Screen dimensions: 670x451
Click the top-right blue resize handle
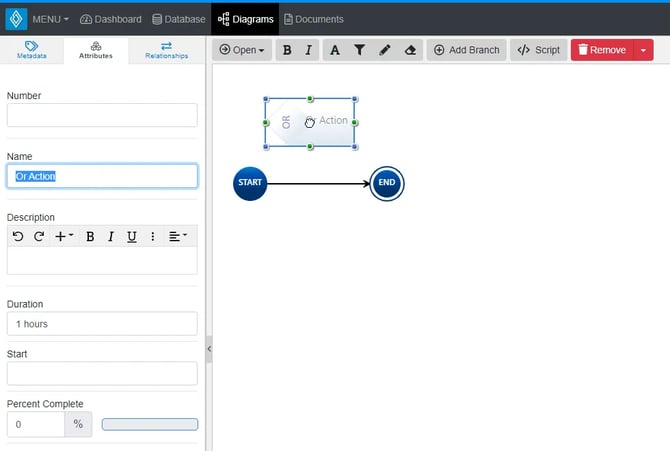click(355, 99)
